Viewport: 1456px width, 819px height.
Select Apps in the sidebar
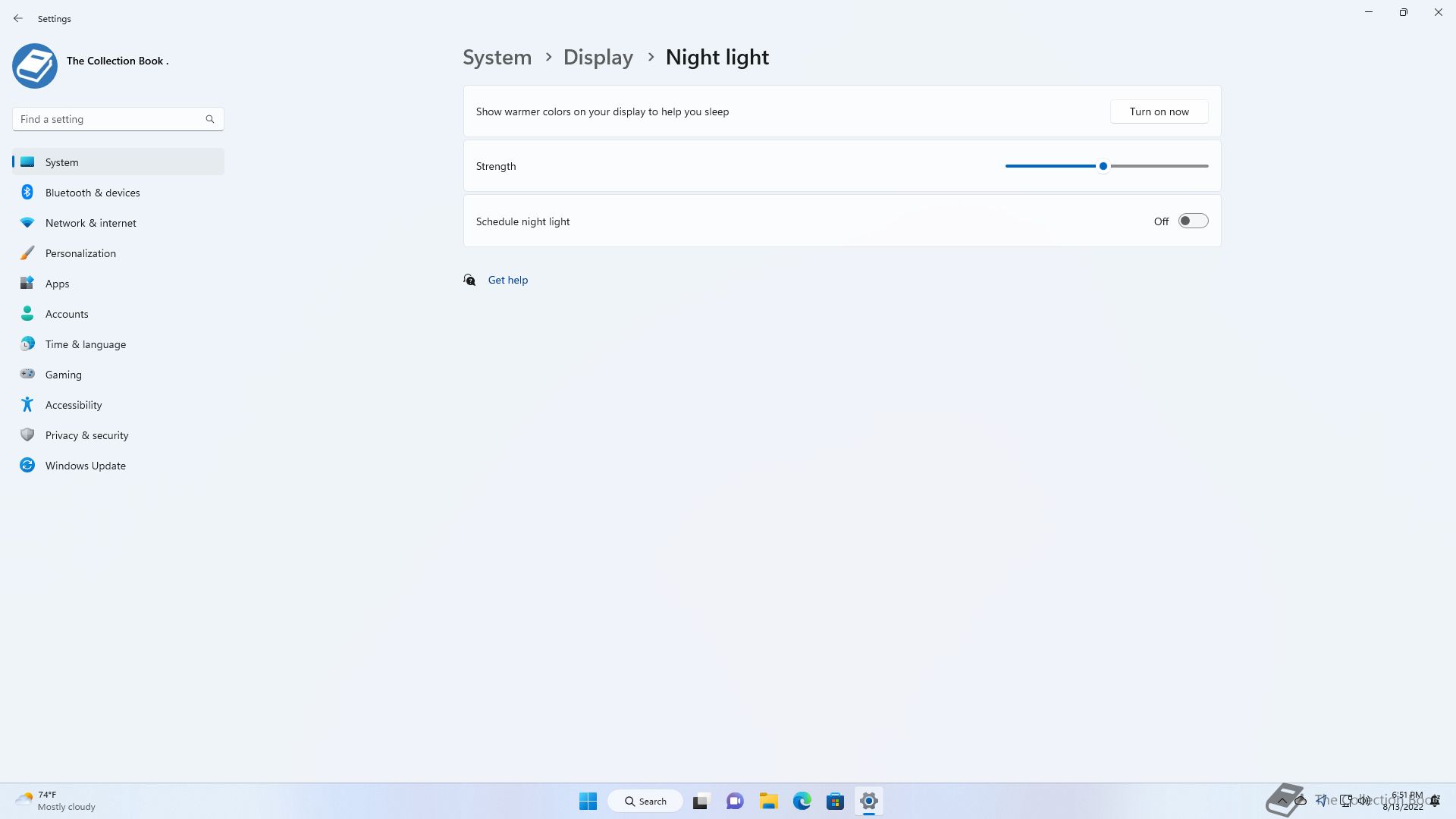pos(57,284)
